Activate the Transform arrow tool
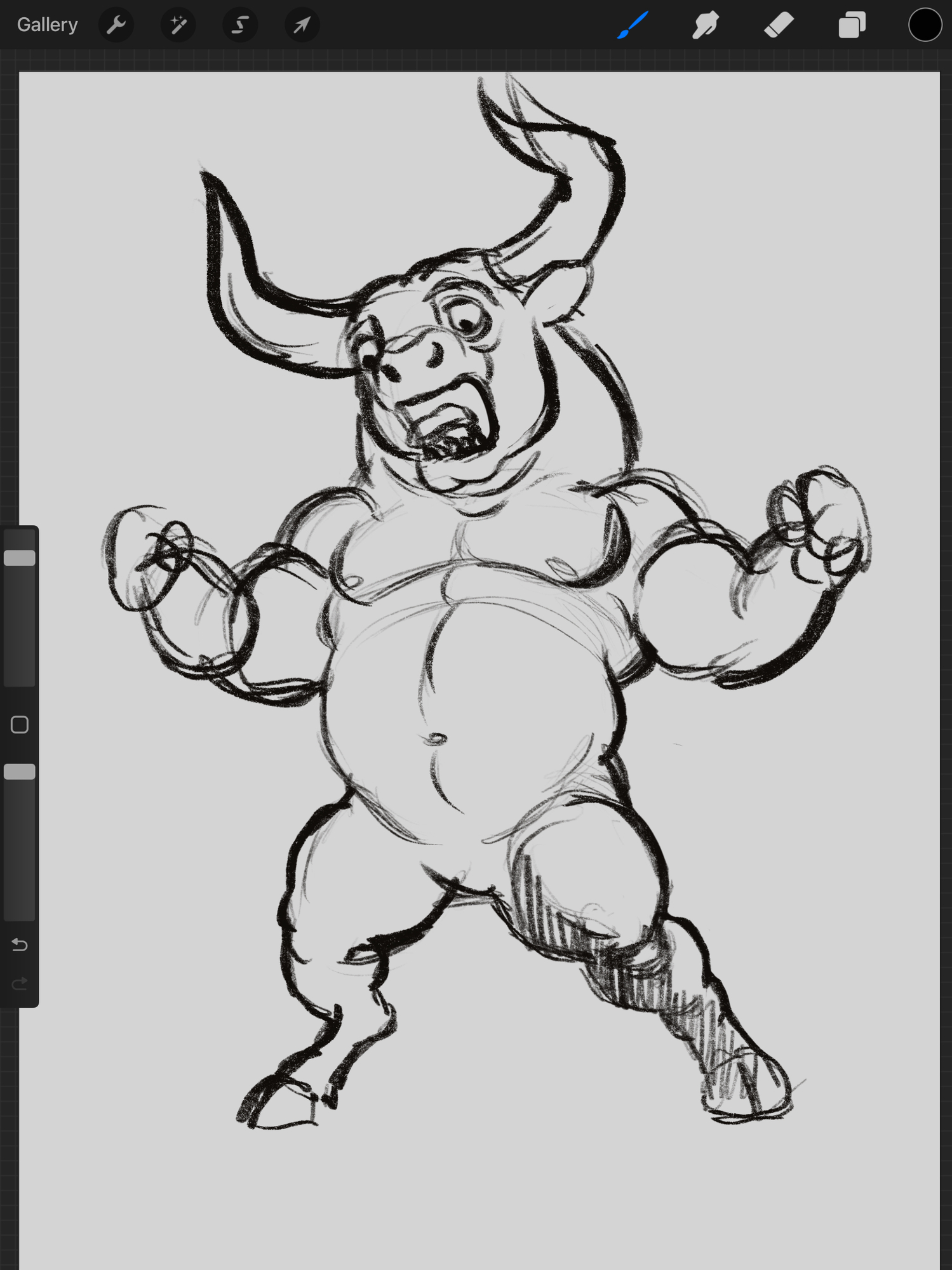Image resolution: width=952 pixels, height=1270 pixels. [302, 25]
